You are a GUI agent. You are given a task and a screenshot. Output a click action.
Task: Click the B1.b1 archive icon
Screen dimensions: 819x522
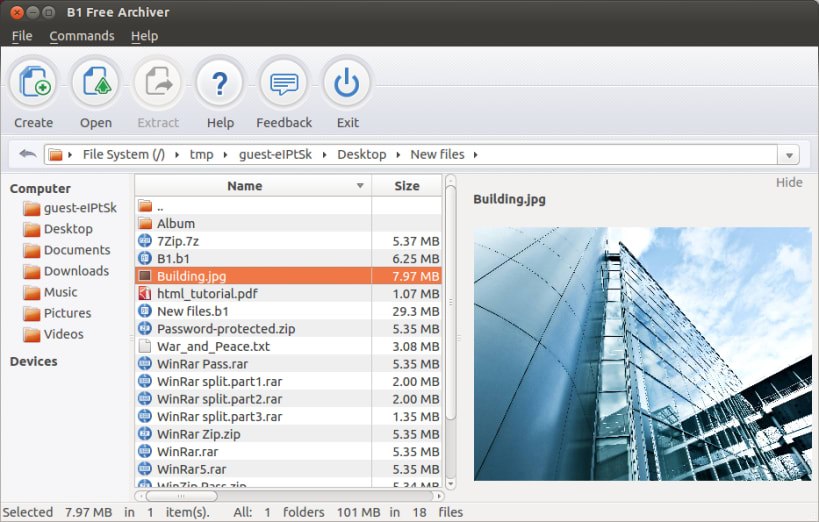click(x=145, y=258)
